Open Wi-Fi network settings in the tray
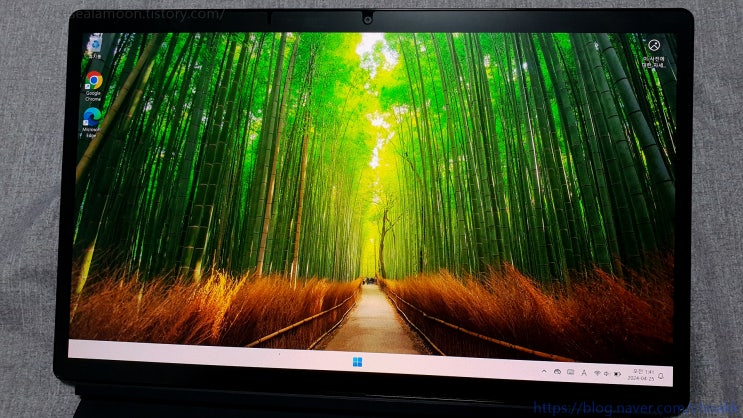 coord(597,374)
